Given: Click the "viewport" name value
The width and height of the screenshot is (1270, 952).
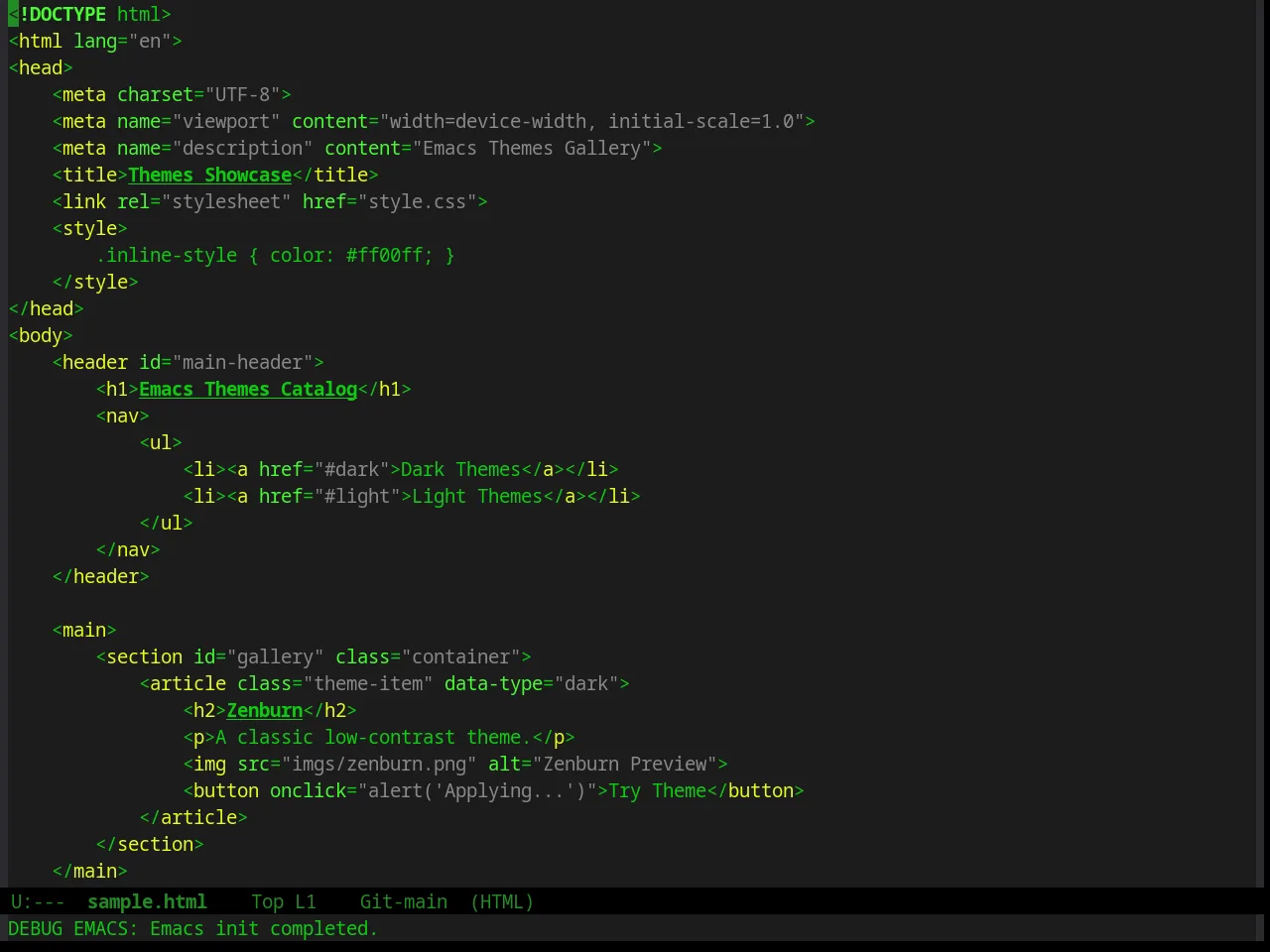Looking at the screenshot, I should (226, 121).
